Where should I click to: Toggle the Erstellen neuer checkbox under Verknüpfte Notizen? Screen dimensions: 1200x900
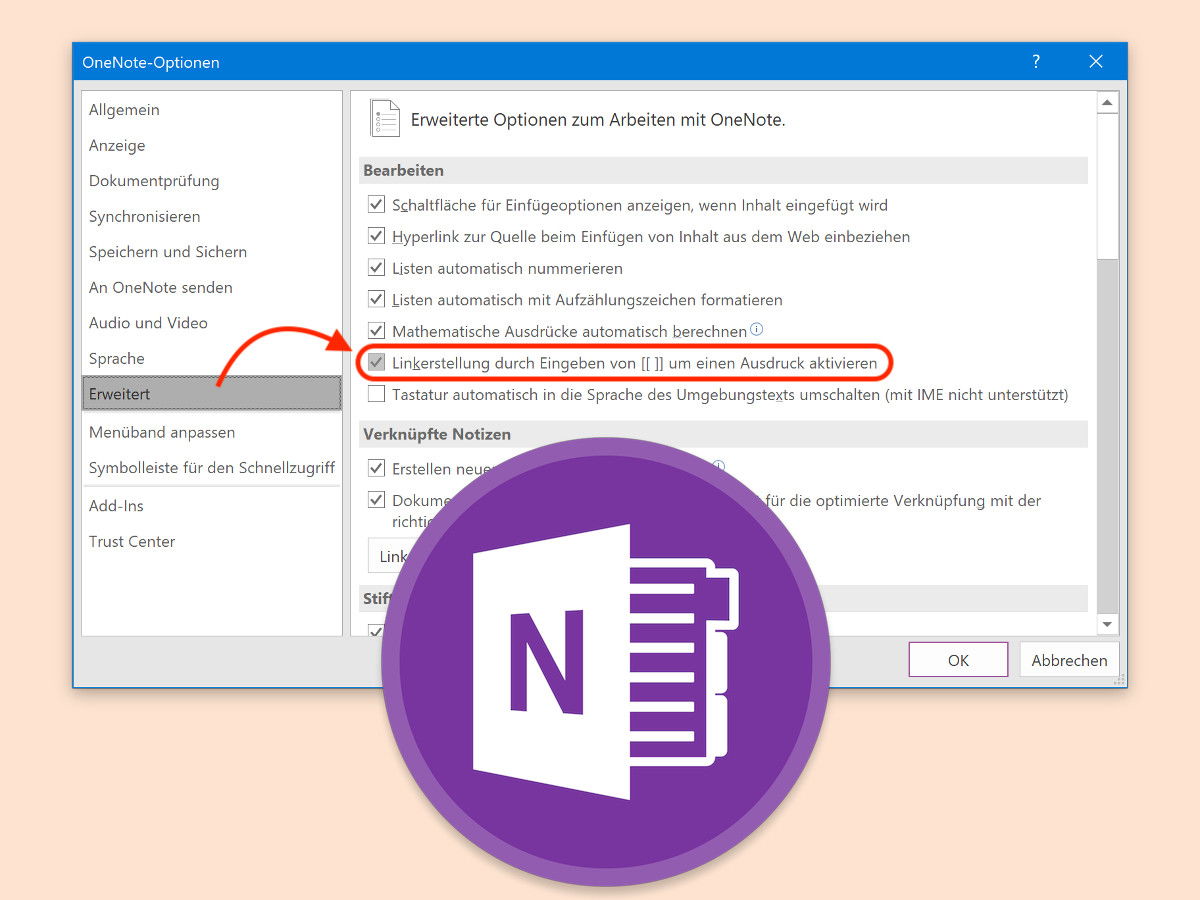[376, 468]
